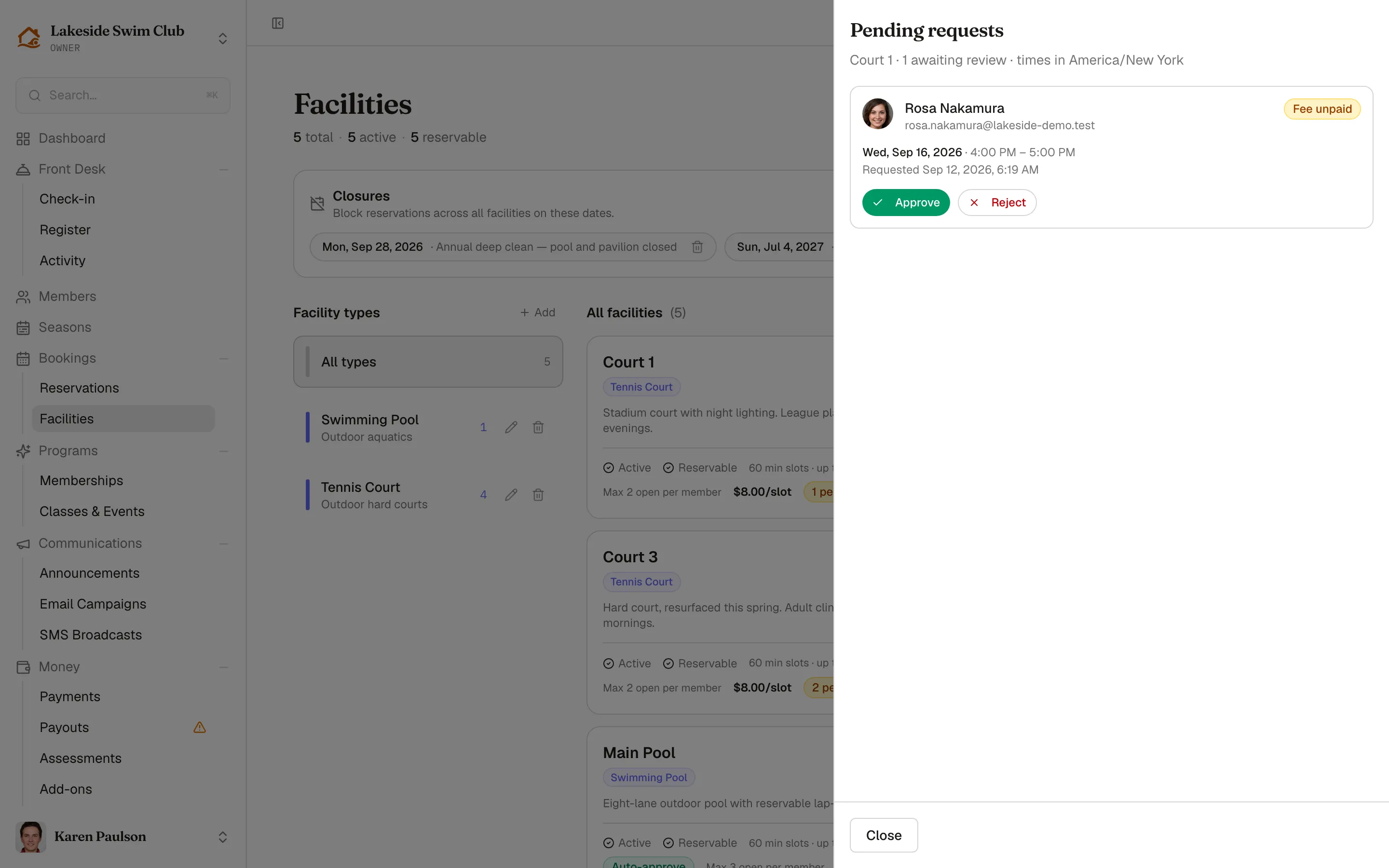
Task: Toggle the sidebar collapse icon
Action: point(278,23)
